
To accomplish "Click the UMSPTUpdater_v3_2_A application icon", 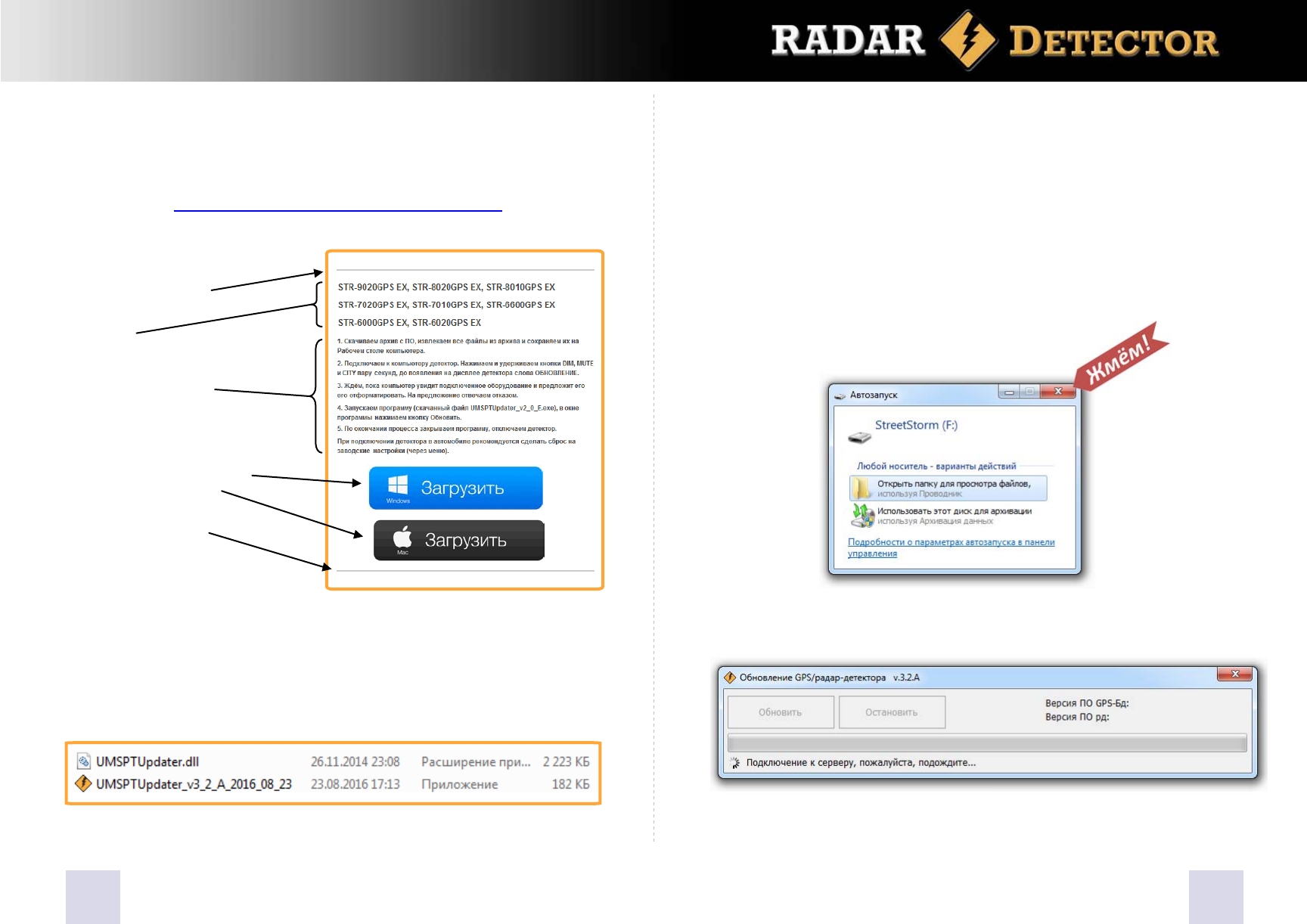I will (83, 783).
